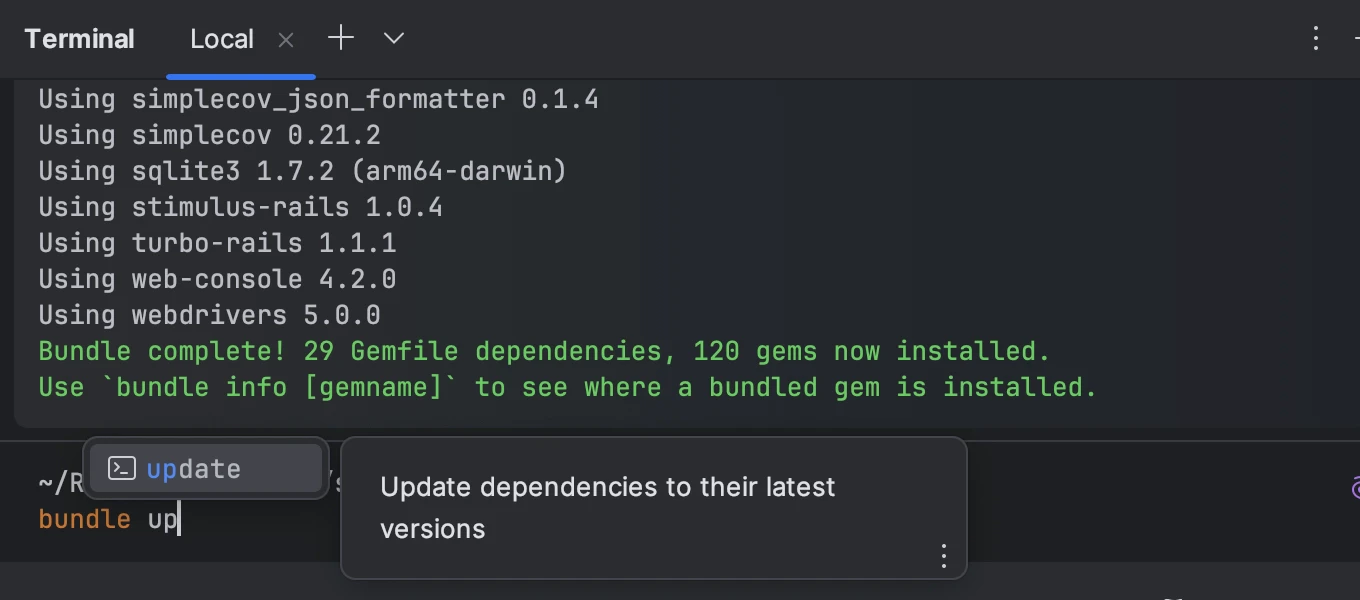Click the green 'Bundle complete!' output line
1360x600 pixels.
tap(544, 351)
